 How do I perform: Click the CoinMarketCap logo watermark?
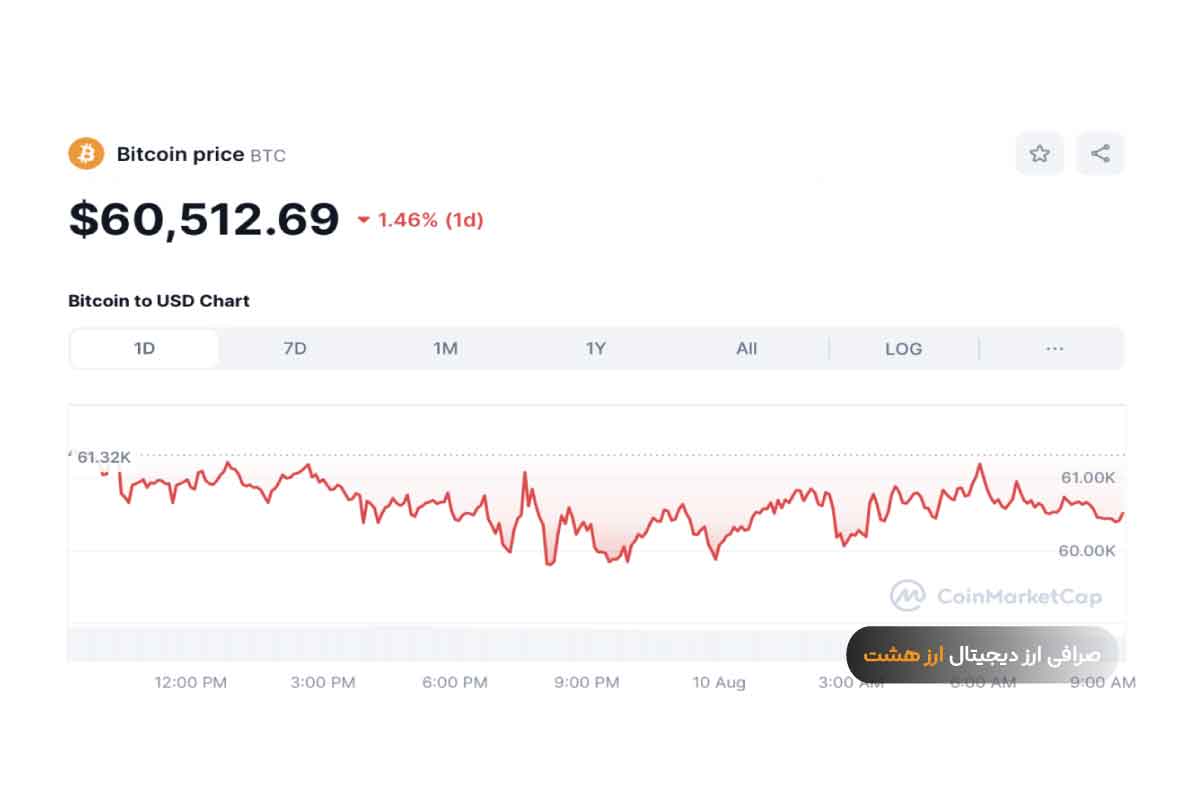tap(996, 597)
